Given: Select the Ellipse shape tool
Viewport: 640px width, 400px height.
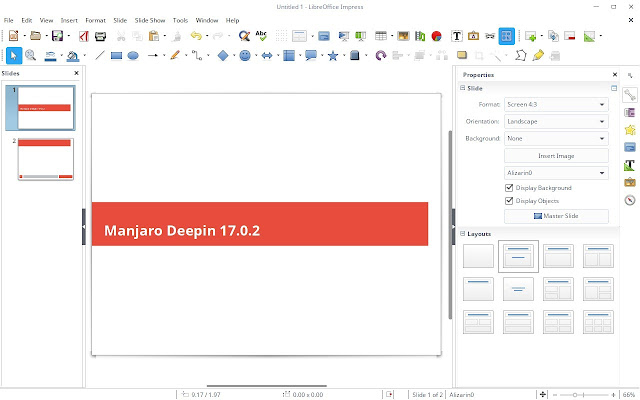Looking at the screenshot, I should click(133, 55).
